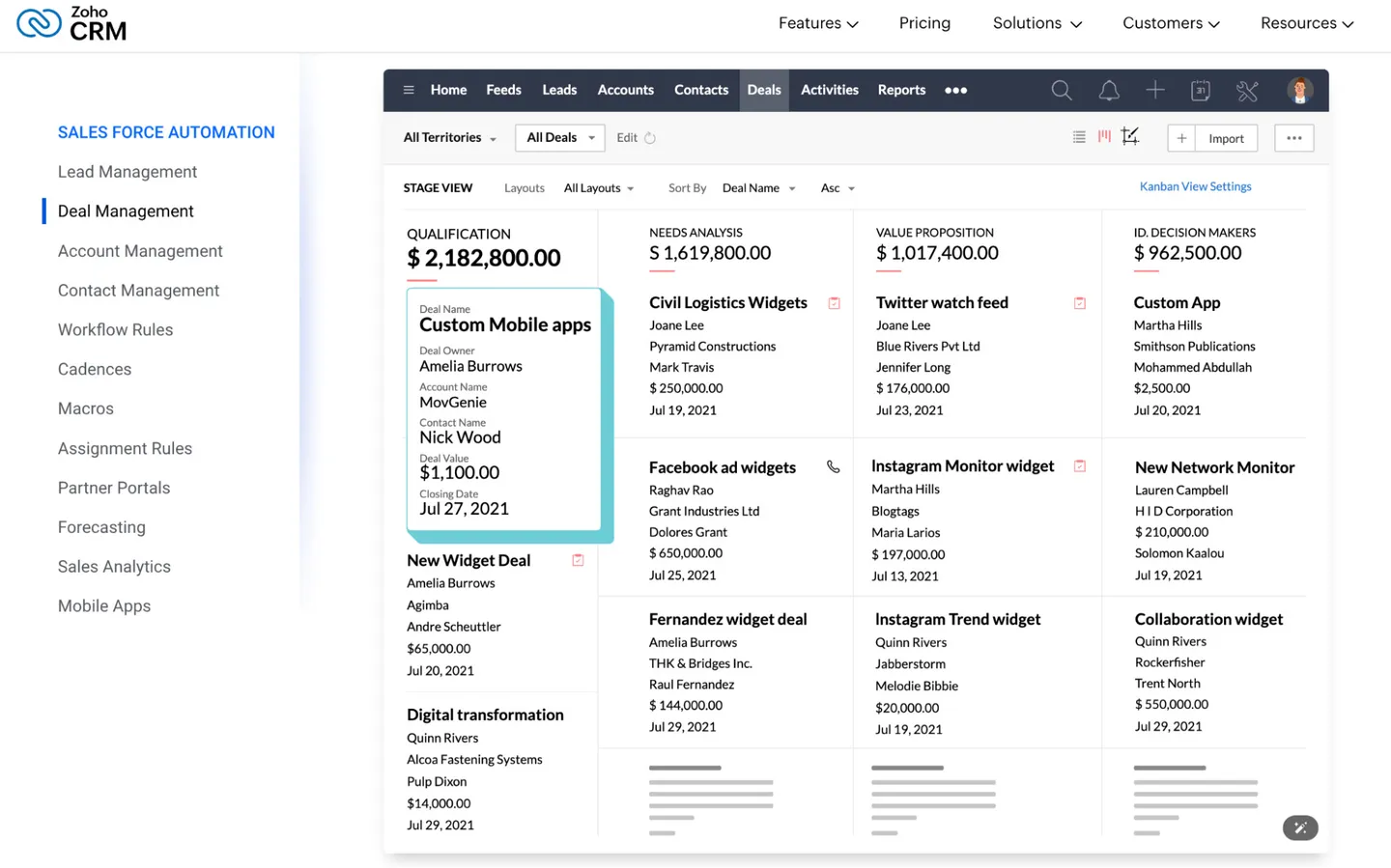Viewport: 1391px width, 868px height.
Task: Select Contact Management in sidebar
Action: (138, 291)
